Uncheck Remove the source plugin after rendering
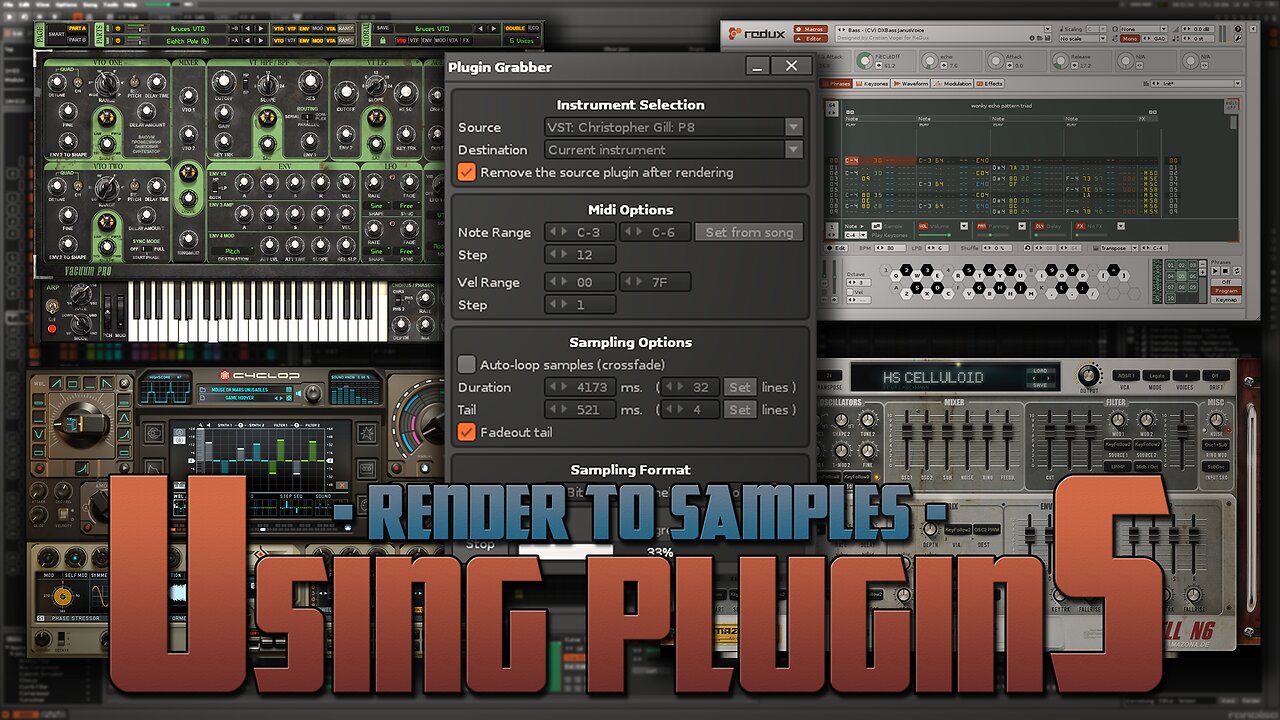Viewport: 1280px width, 720px height. pos(466,172)
